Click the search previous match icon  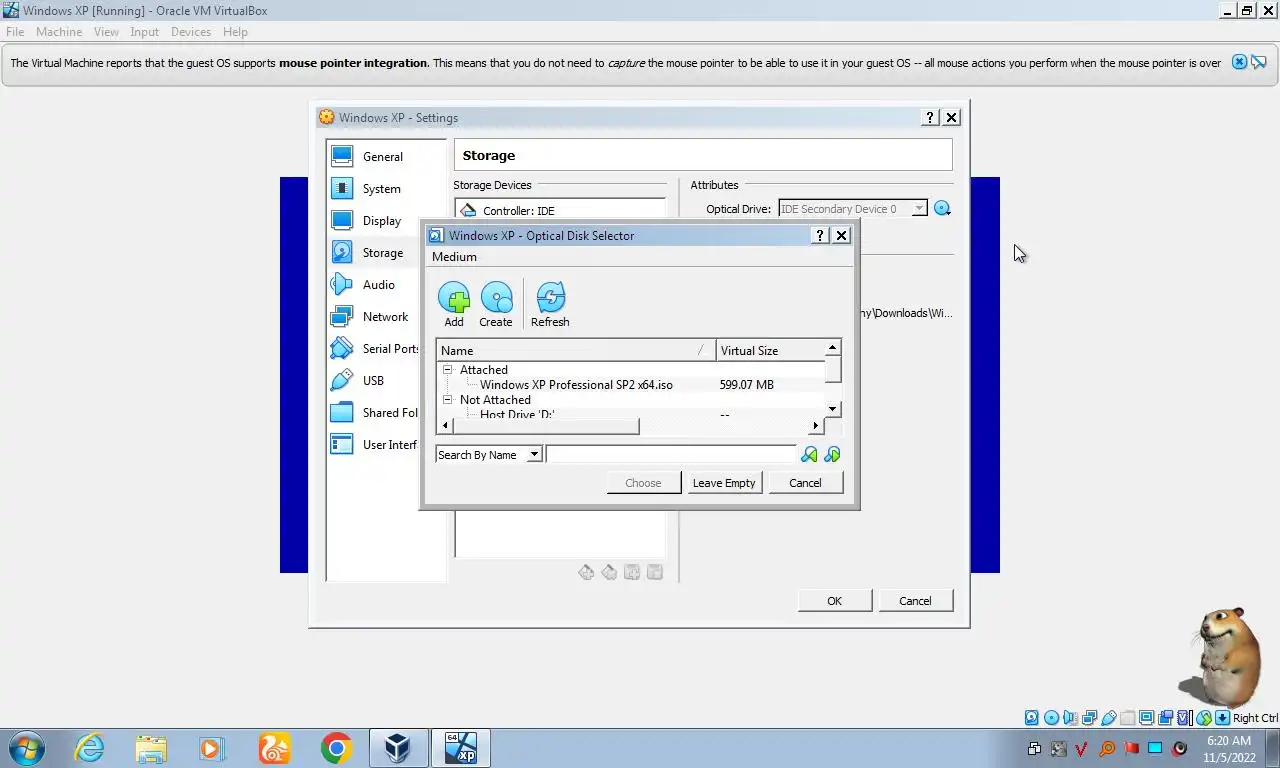click(809, 455)
